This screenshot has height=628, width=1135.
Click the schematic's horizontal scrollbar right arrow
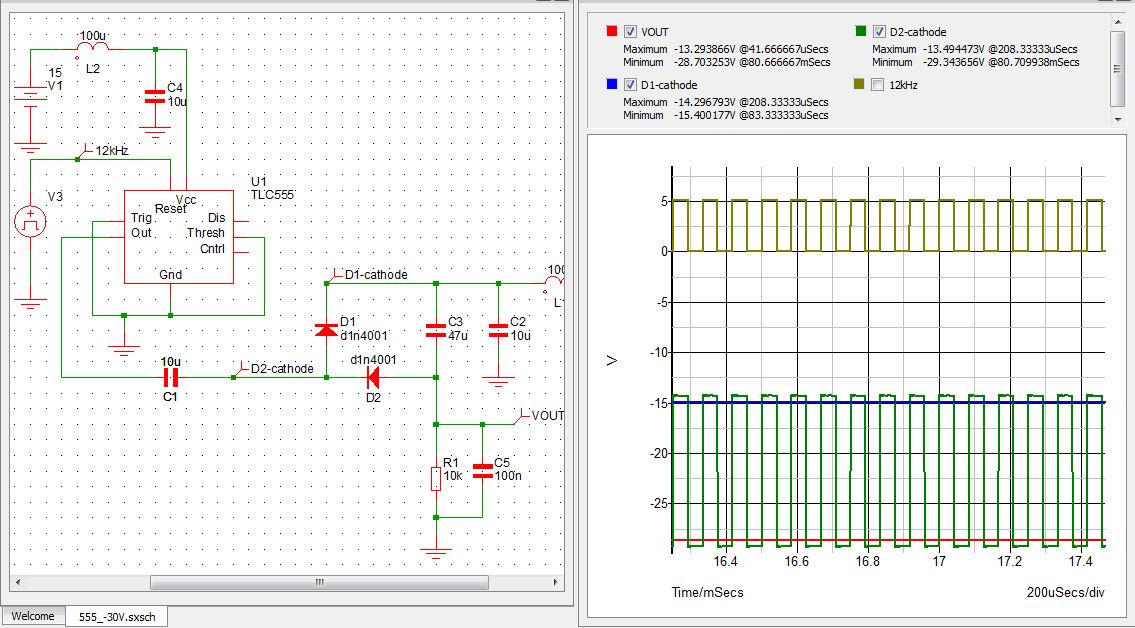(x=555, y=581)
